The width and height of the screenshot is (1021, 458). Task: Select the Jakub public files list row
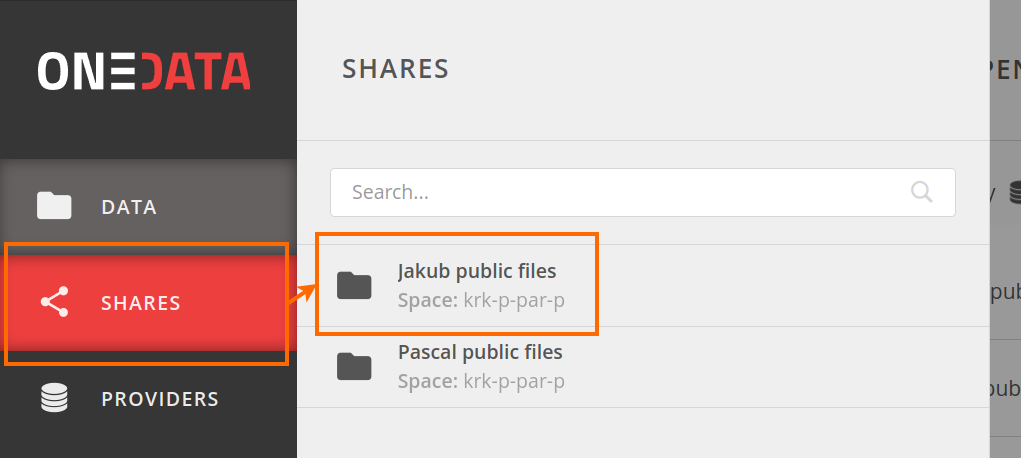tap(643, 286)
